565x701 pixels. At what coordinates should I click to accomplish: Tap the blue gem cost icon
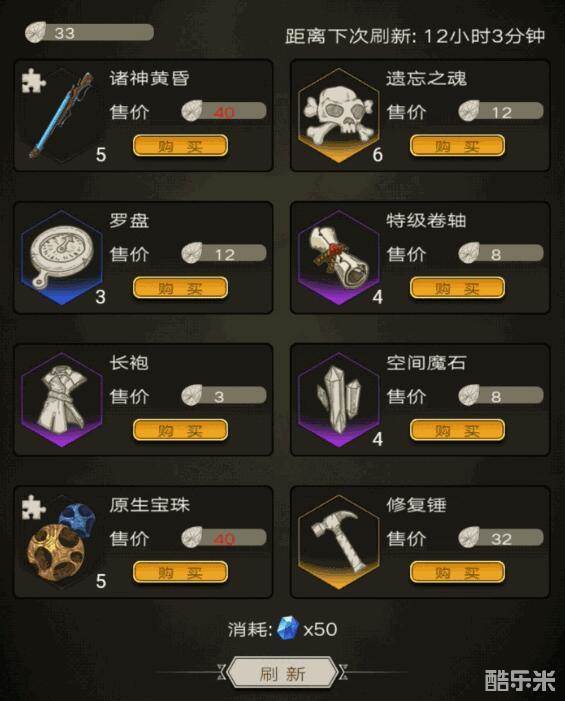click(287, 628)
